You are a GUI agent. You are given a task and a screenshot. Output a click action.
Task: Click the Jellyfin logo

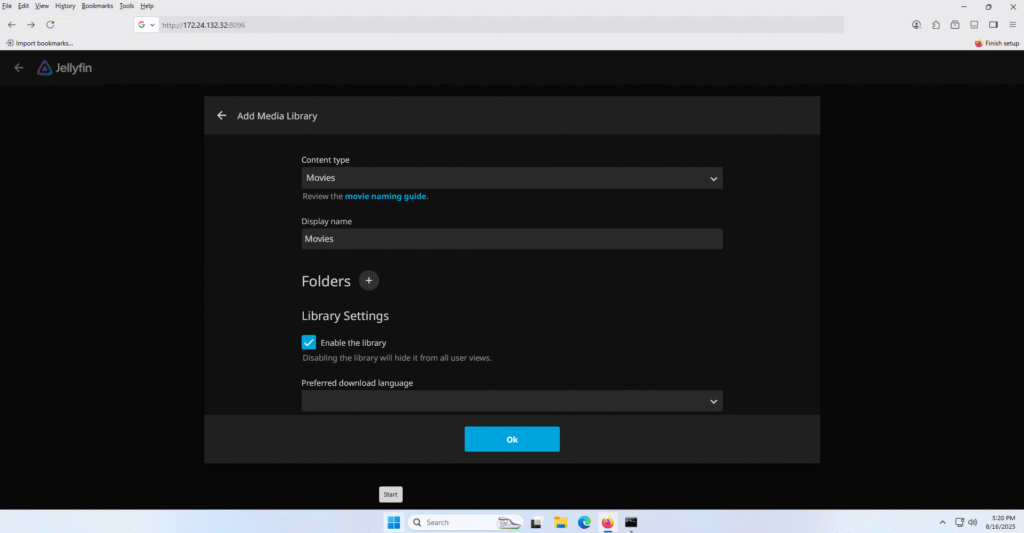tap(64, 68)
